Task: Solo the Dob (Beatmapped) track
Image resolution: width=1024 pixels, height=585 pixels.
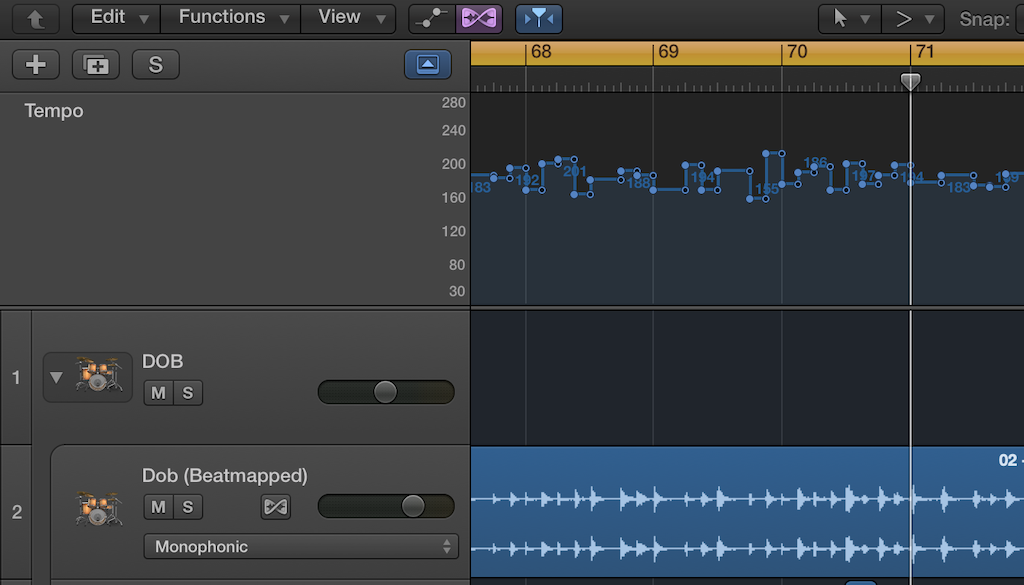Action: pos(187,507)
